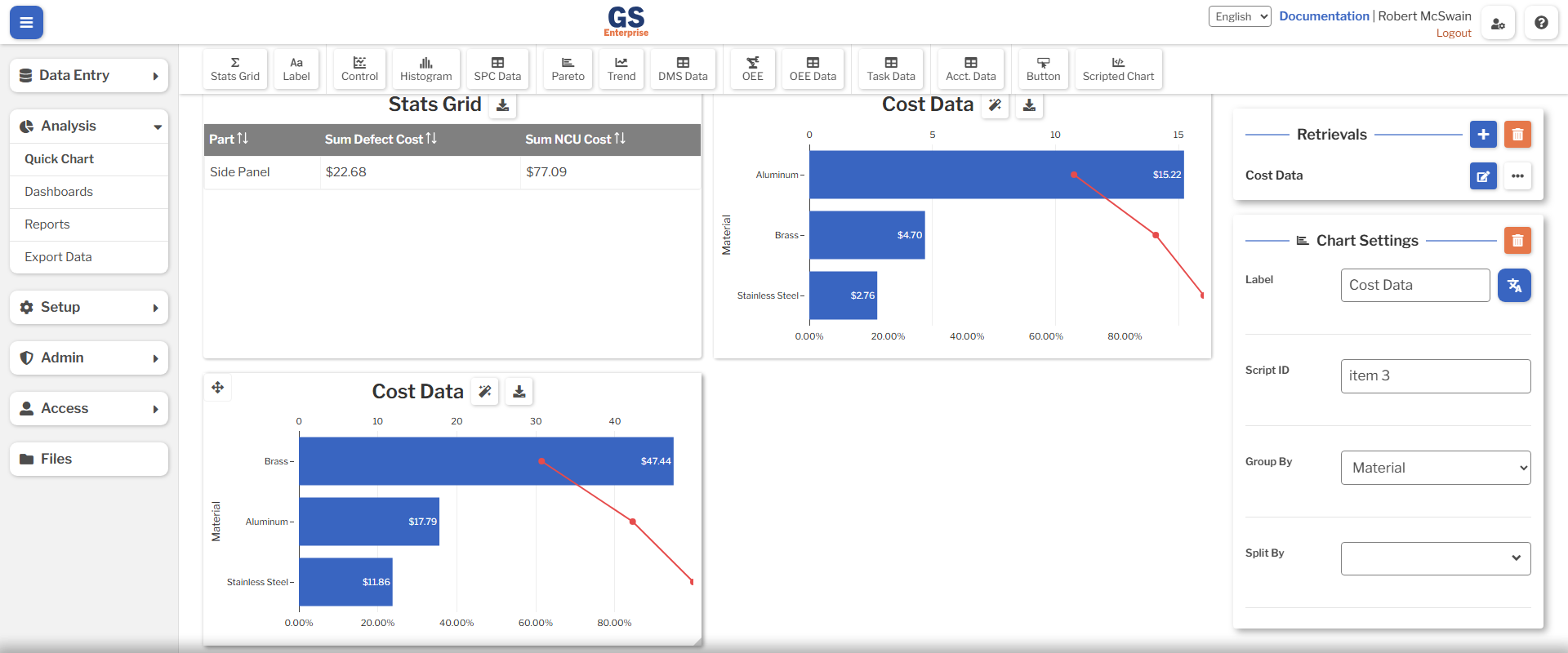Image resolution: width=1568 pixels, height=653 pixels.
Task: Add a Label widget
Action: [296, 69]
